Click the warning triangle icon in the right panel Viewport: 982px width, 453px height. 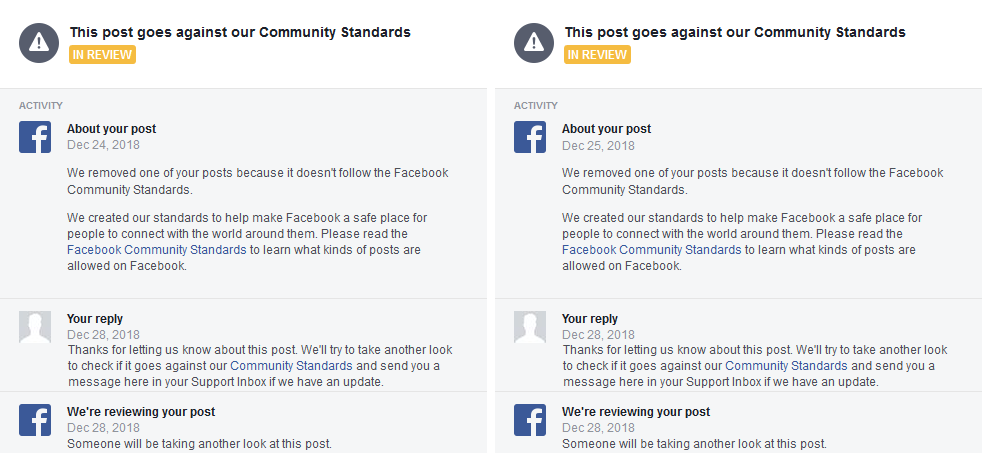(x=533, y=42)
